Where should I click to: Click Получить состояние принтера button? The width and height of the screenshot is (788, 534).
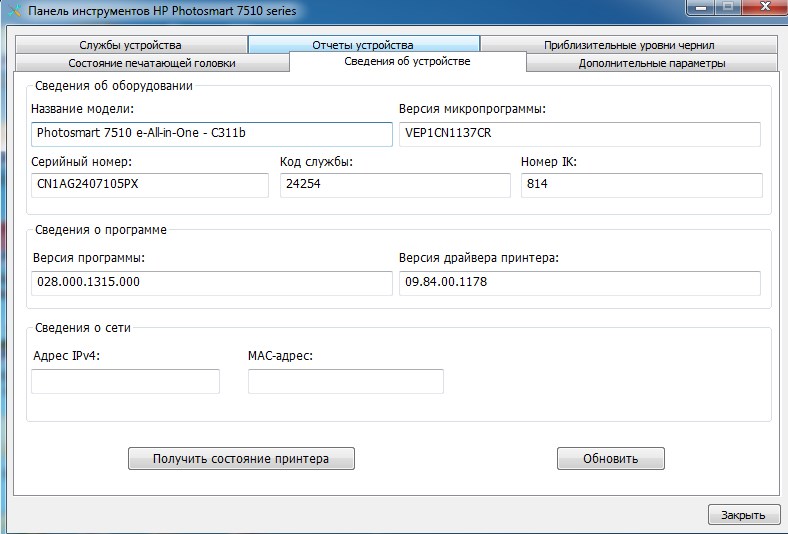(x=241, y=459)
